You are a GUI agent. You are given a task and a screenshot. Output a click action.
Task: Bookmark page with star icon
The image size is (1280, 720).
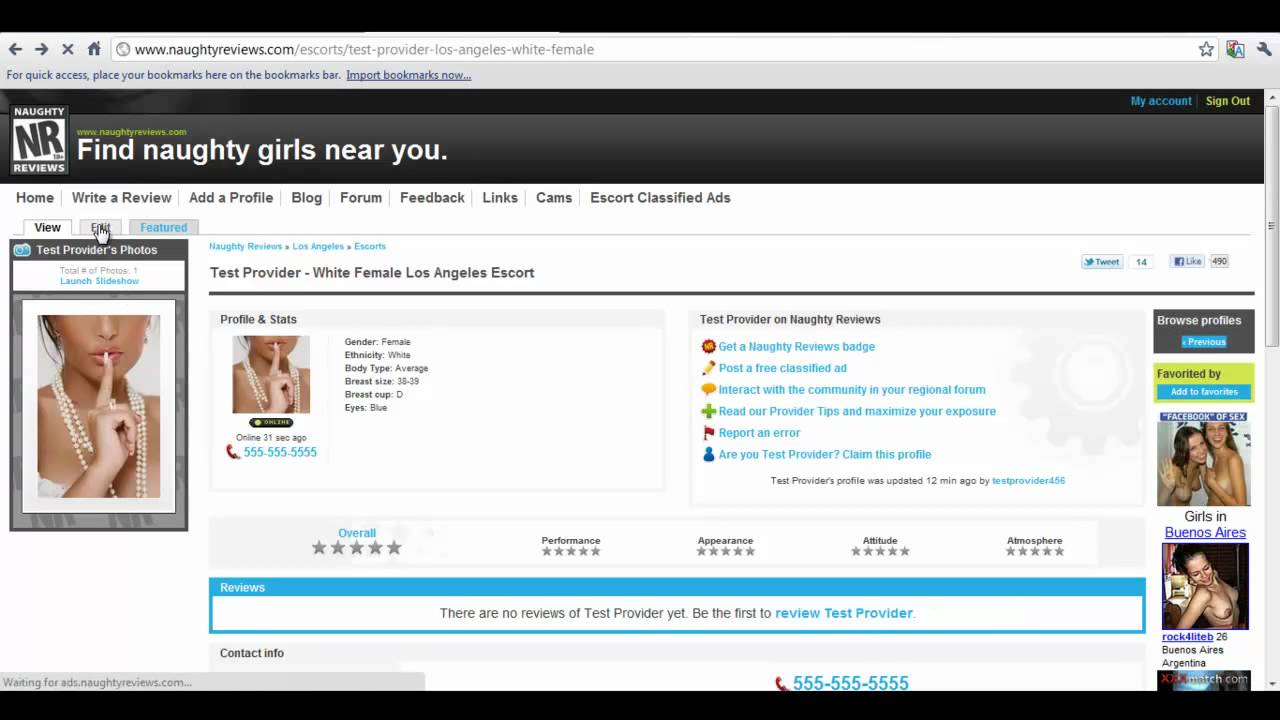tap(1206, 49)
